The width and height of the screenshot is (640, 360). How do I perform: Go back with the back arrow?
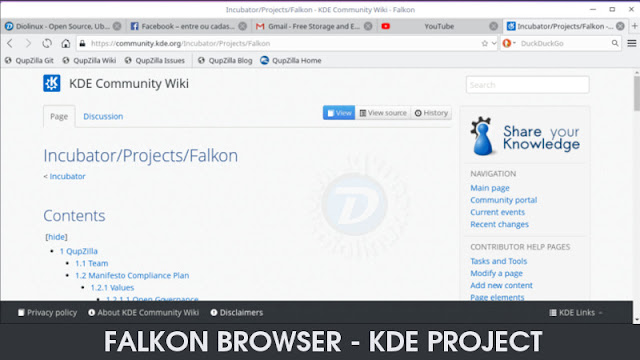10,43
